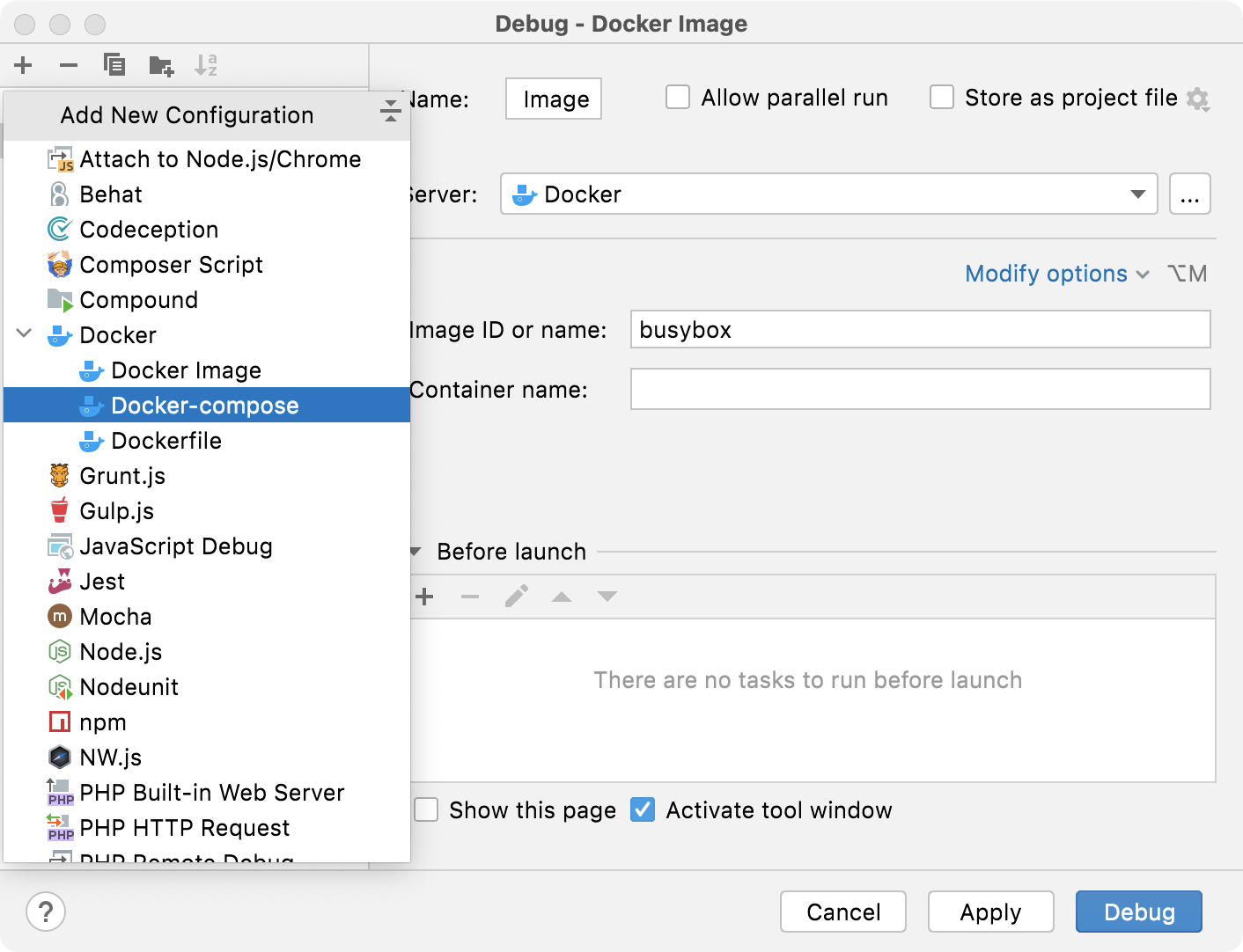Select PHP Built-in Web Server entry
The image size is (1243, 952).
click(x=207, y=793)
